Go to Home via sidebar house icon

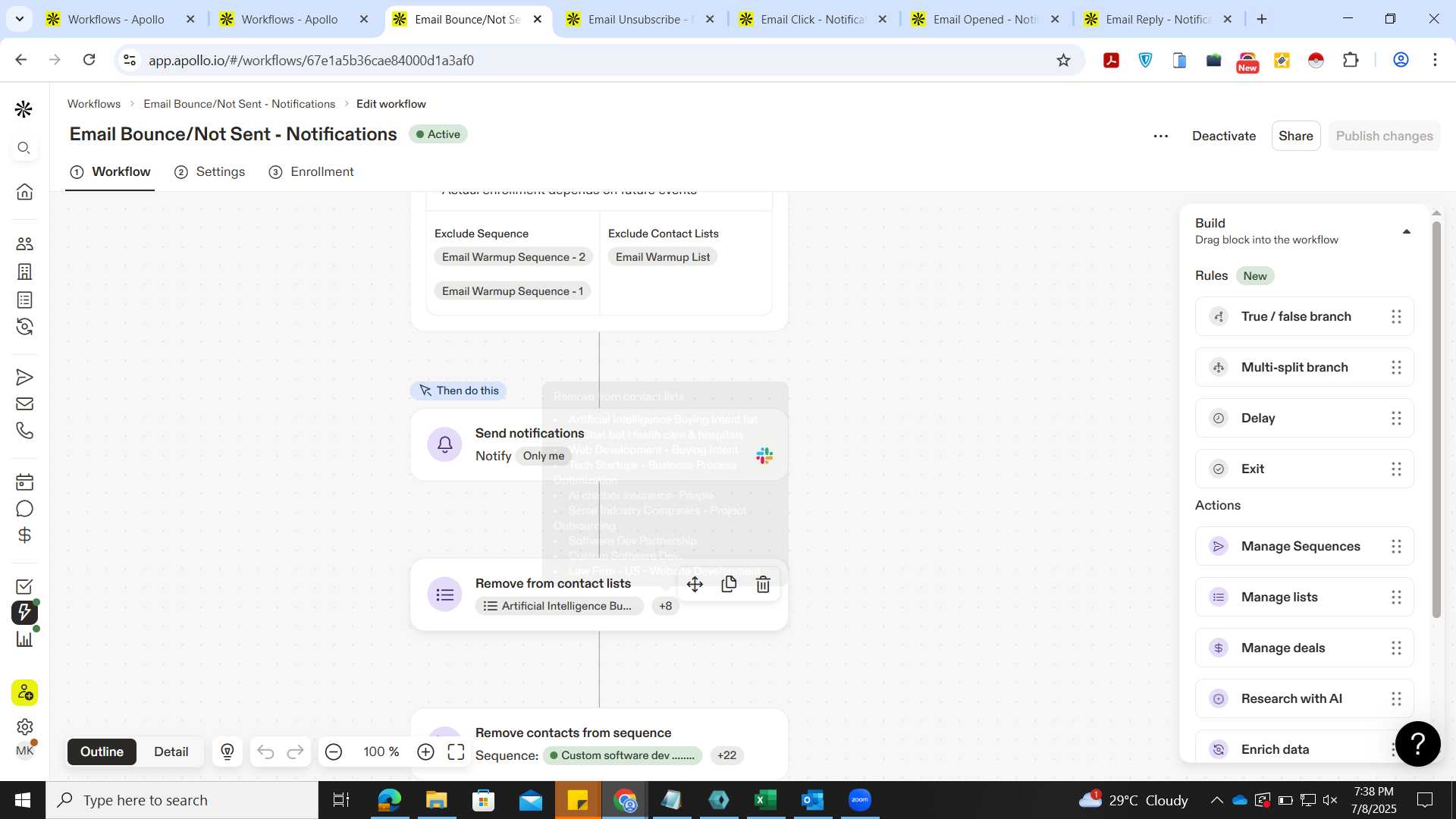point(24,191)
